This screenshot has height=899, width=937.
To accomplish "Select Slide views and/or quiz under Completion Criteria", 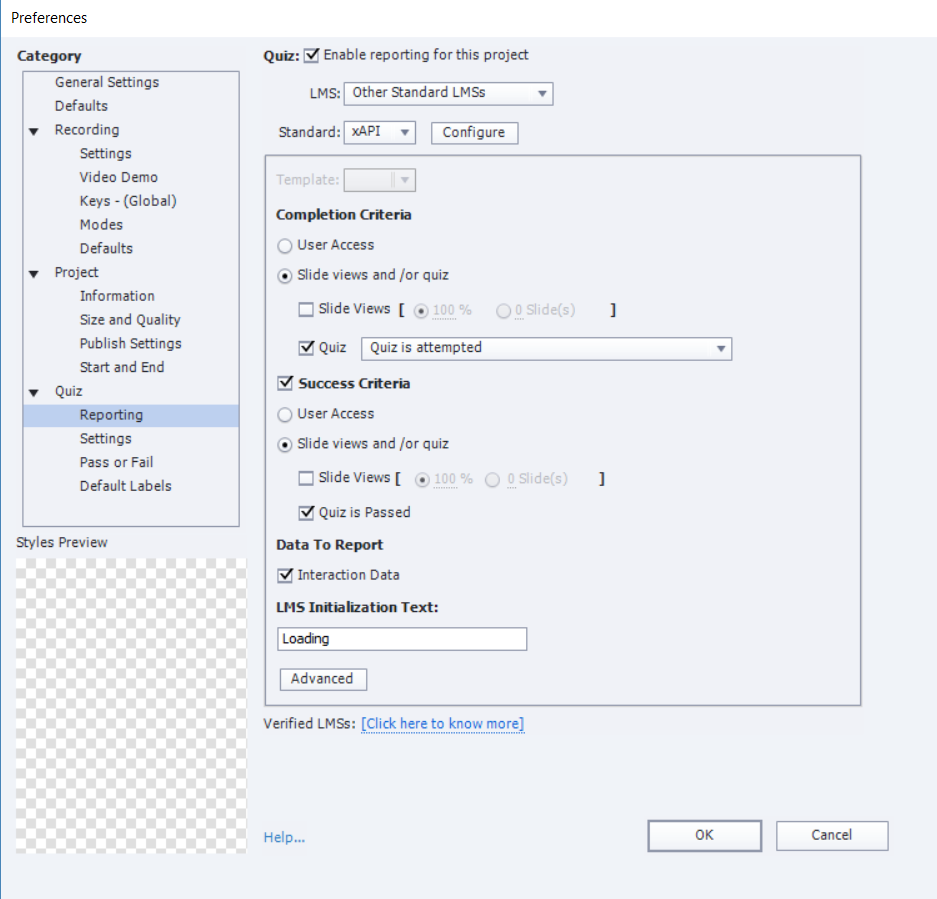I will pos(285,276).
